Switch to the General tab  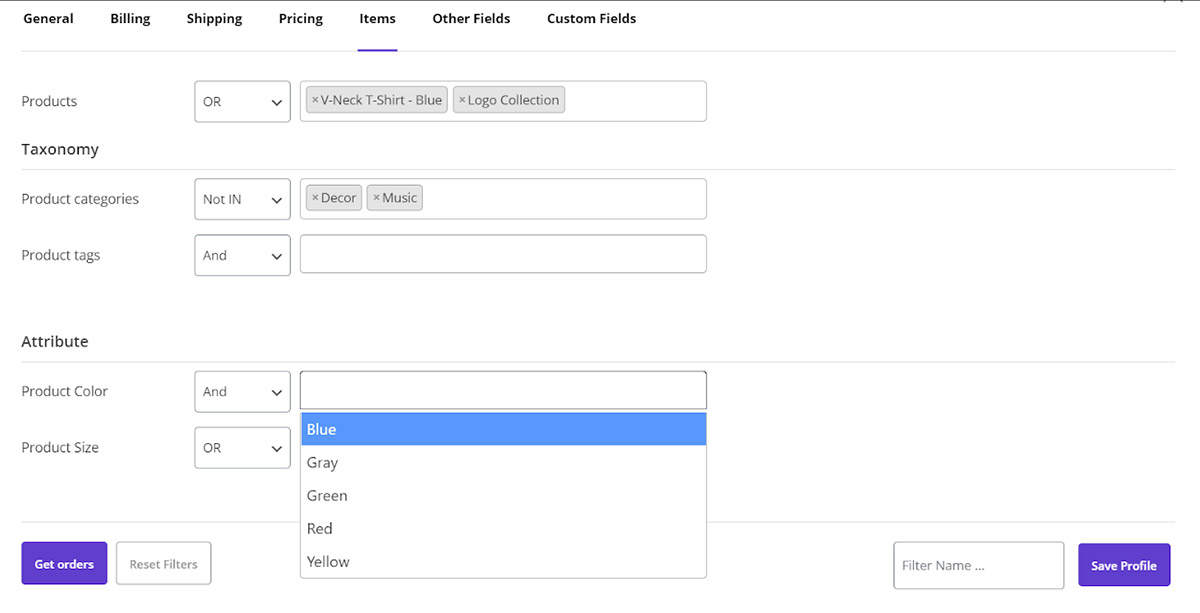coord(48,19)
